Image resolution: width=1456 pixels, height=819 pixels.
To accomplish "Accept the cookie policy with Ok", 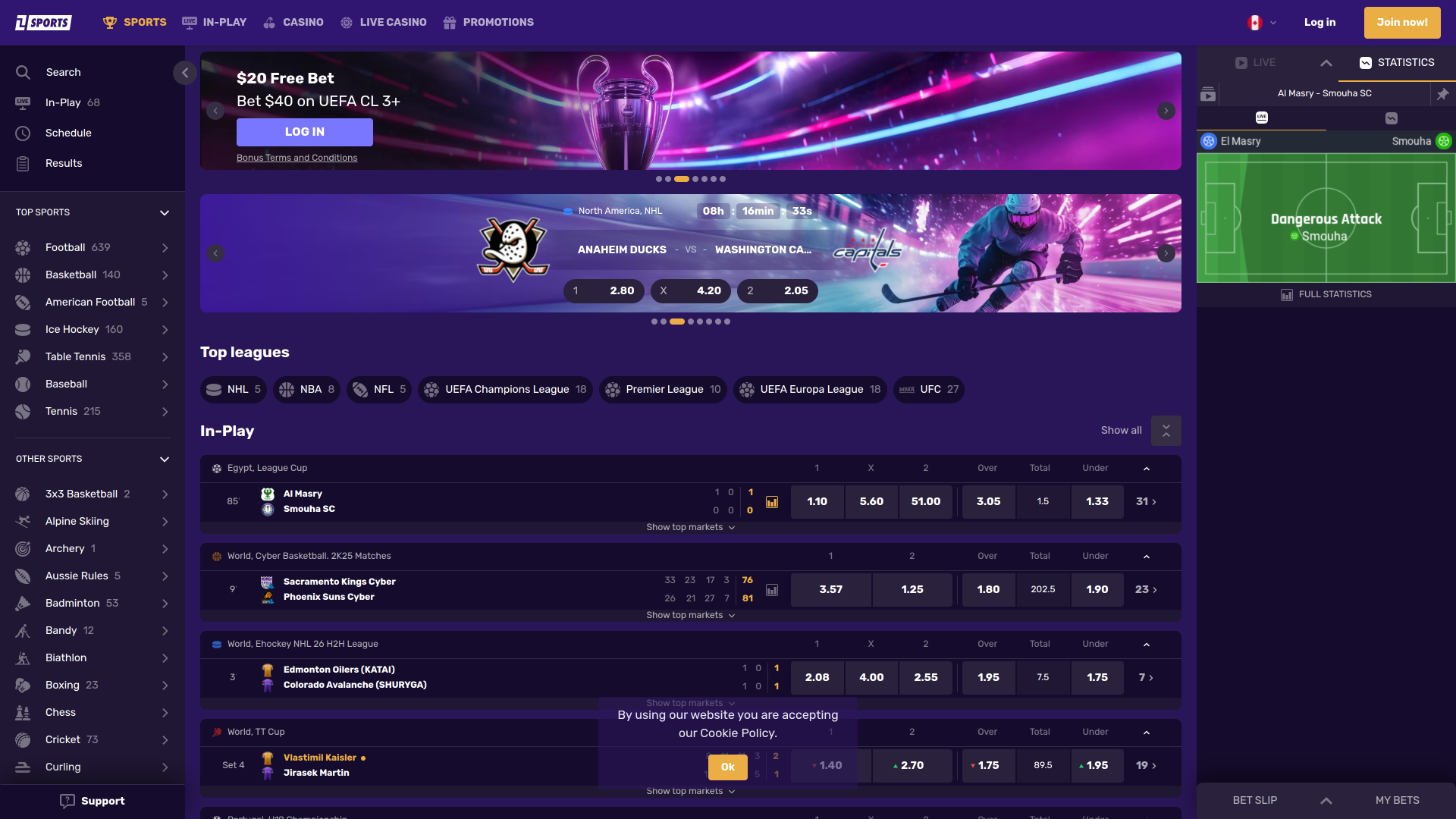I will [x=728, y=767].
